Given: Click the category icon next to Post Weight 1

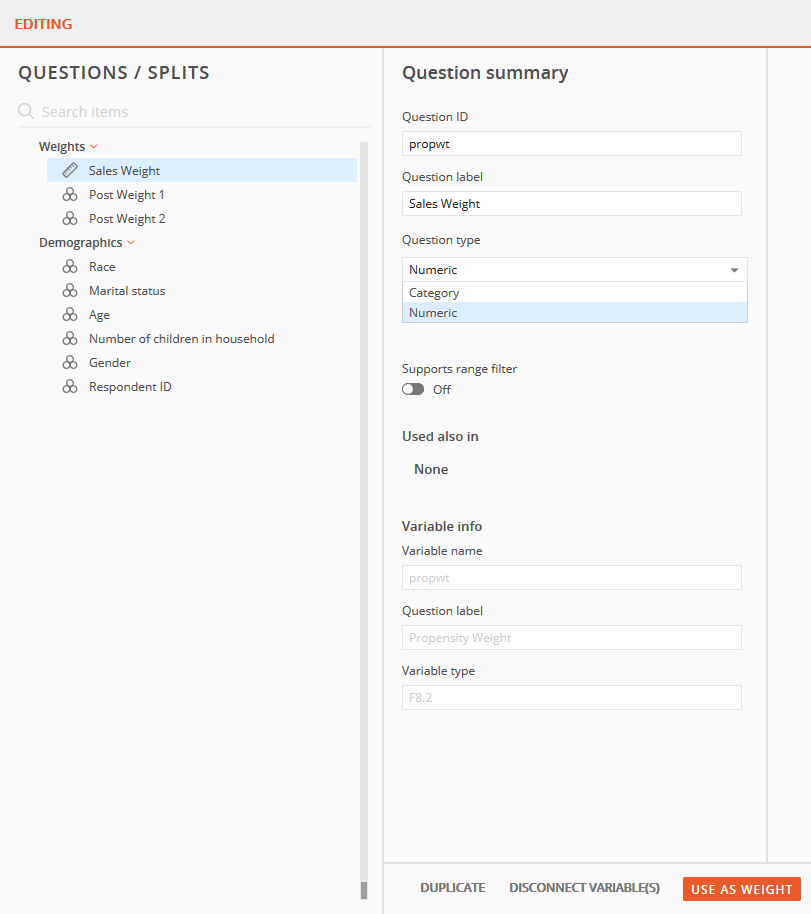Looking at the screenshot, I should [70, 194].
